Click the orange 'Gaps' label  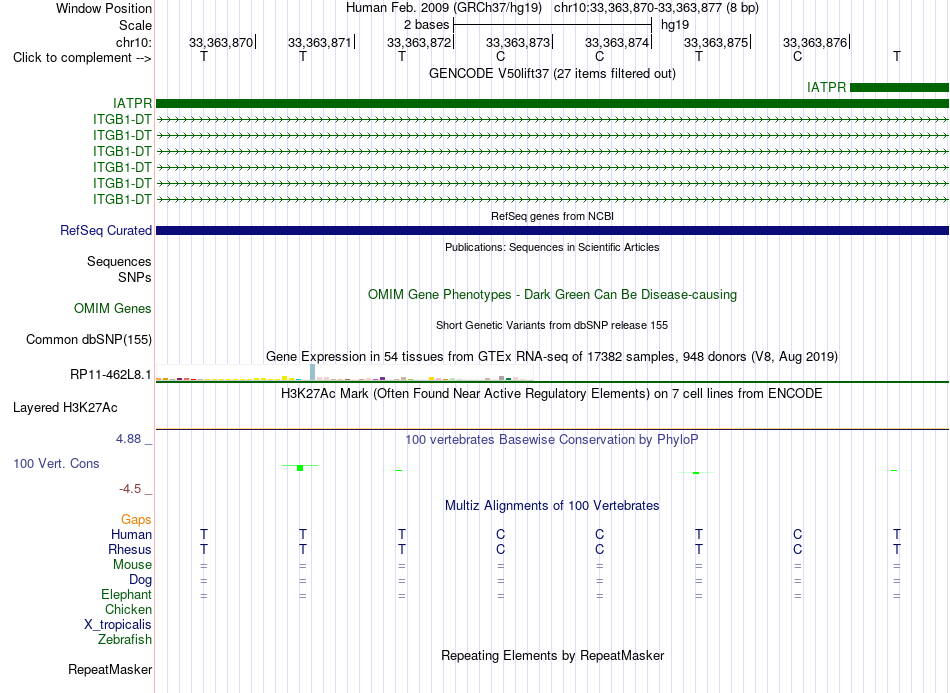pos(136,519)
